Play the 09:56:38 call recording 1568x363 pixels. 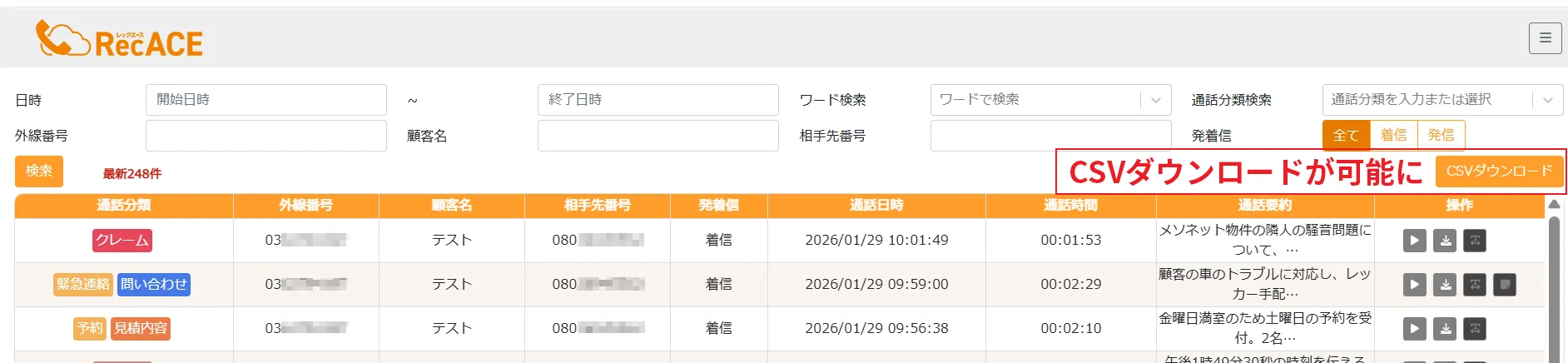point(1414,329)
